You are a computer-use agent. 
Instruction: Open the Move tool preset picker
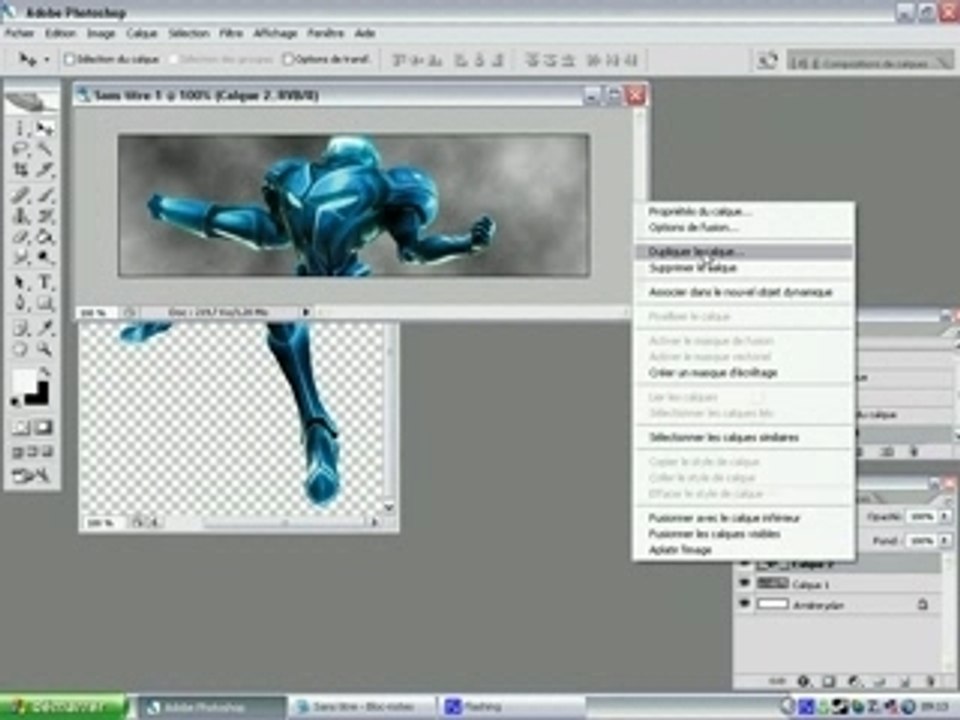[47, 60]
